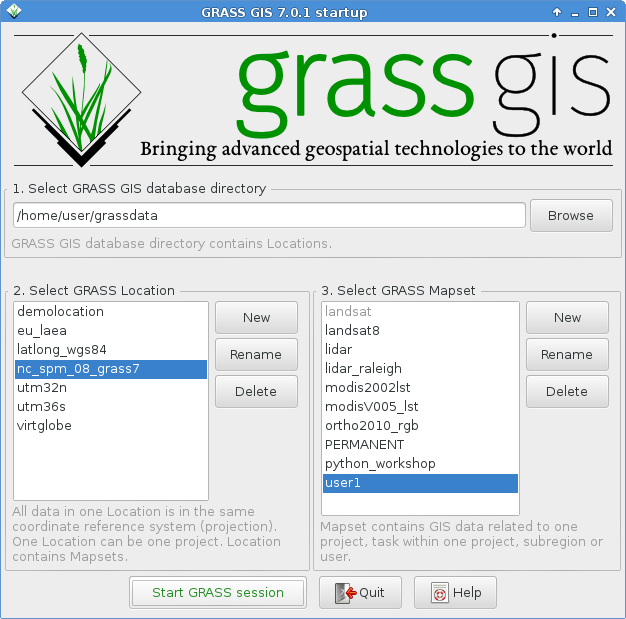Click the Quit button exit icon
The height and width of the screenshot is (619, 626).
[x=343, y=593]
